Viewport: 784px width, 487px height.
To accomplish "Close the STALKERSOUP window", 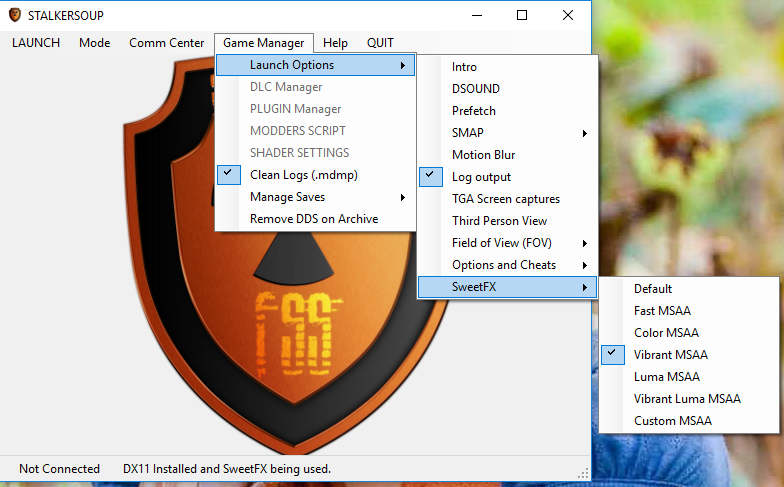I will tap(568, 16).
